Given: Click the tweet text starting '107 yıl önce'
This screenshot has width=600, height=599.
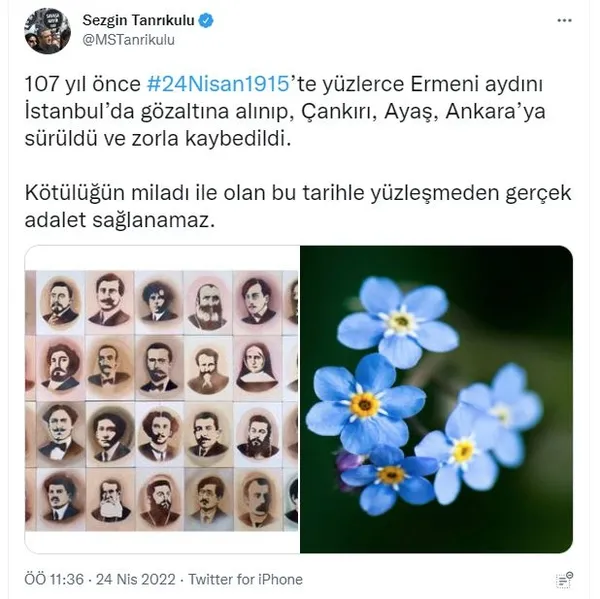Looking at the screenshot, I should pyautogui.click(x=285, y=111).
